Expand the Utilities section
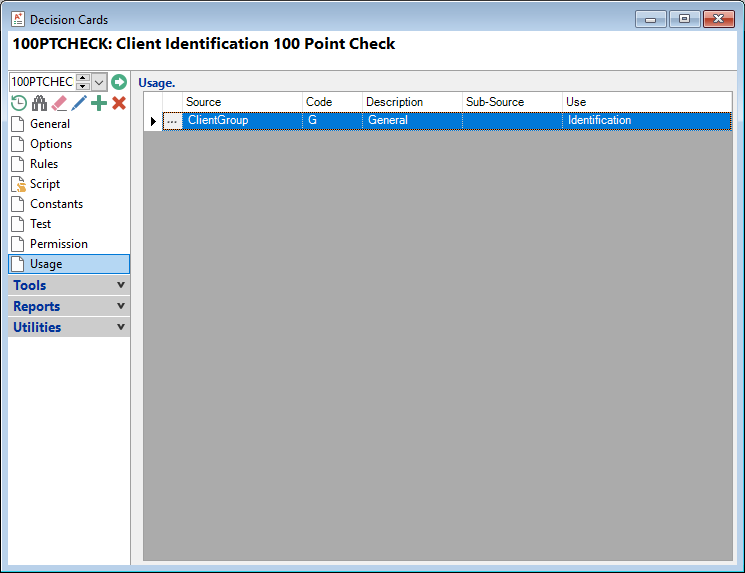The width and height of the screenshot is (745, 573). point(68,328)
